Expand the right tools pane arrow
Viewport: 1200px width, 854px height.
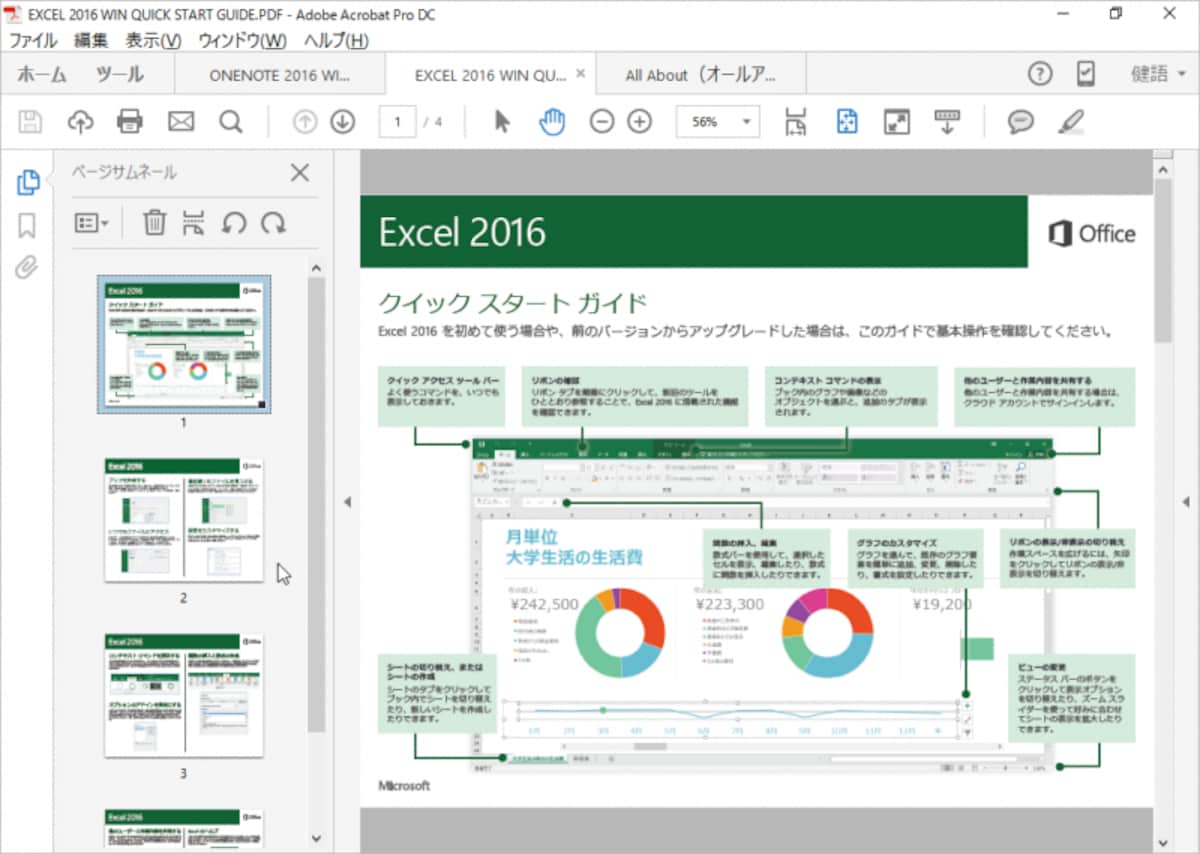[1185, 502]
